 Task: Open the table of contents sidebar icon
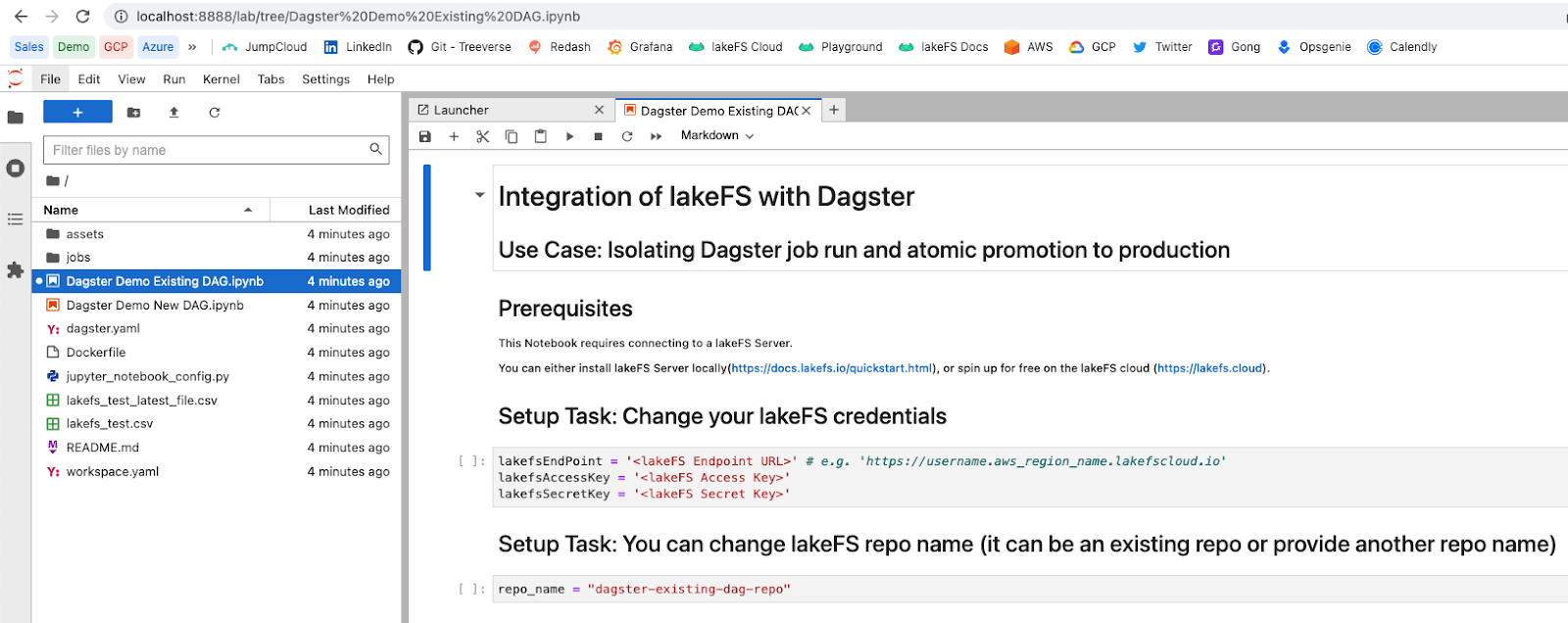(15, 219)
